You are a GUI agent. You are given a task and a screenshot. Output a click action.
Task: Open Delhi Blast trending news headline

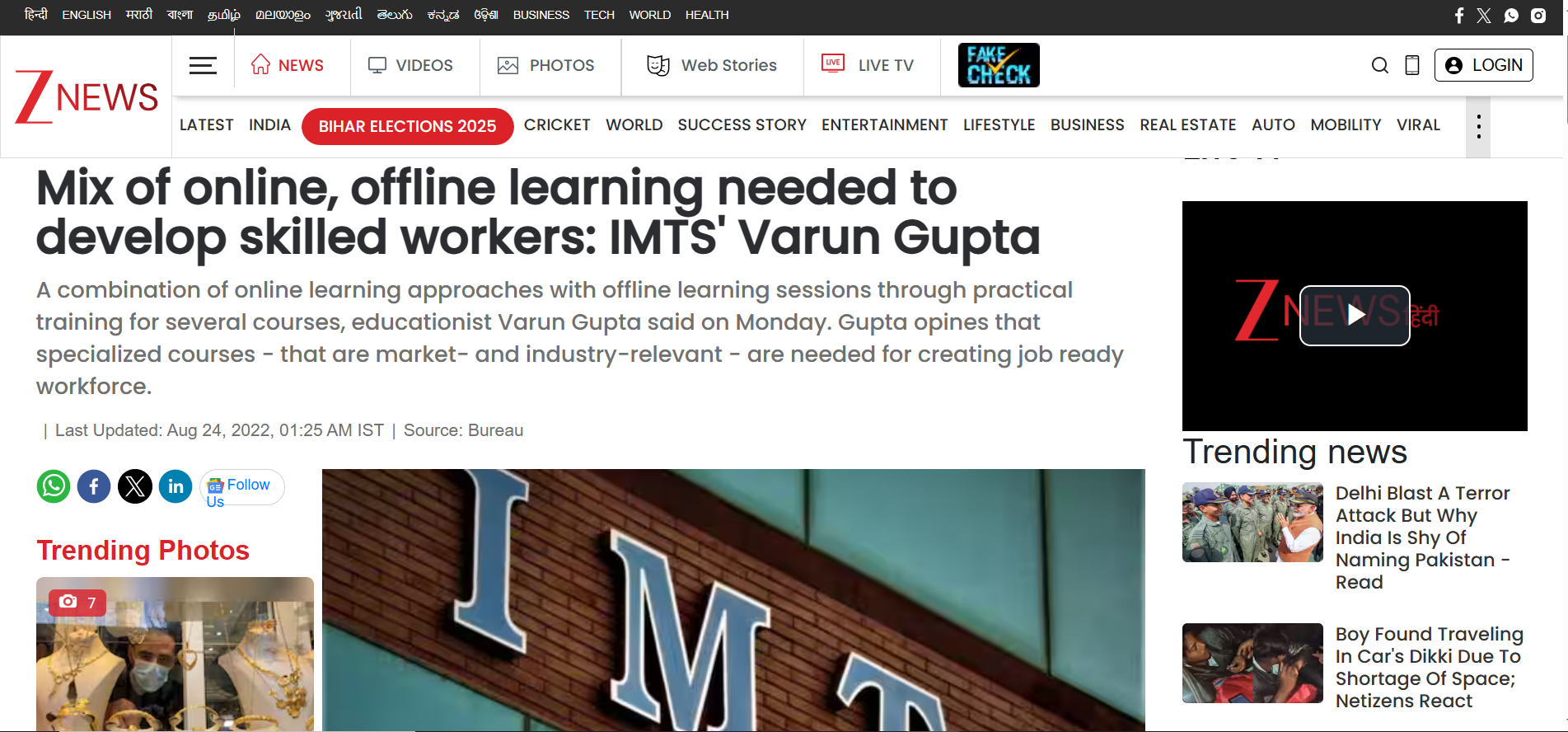click(x=1423, y=537)
